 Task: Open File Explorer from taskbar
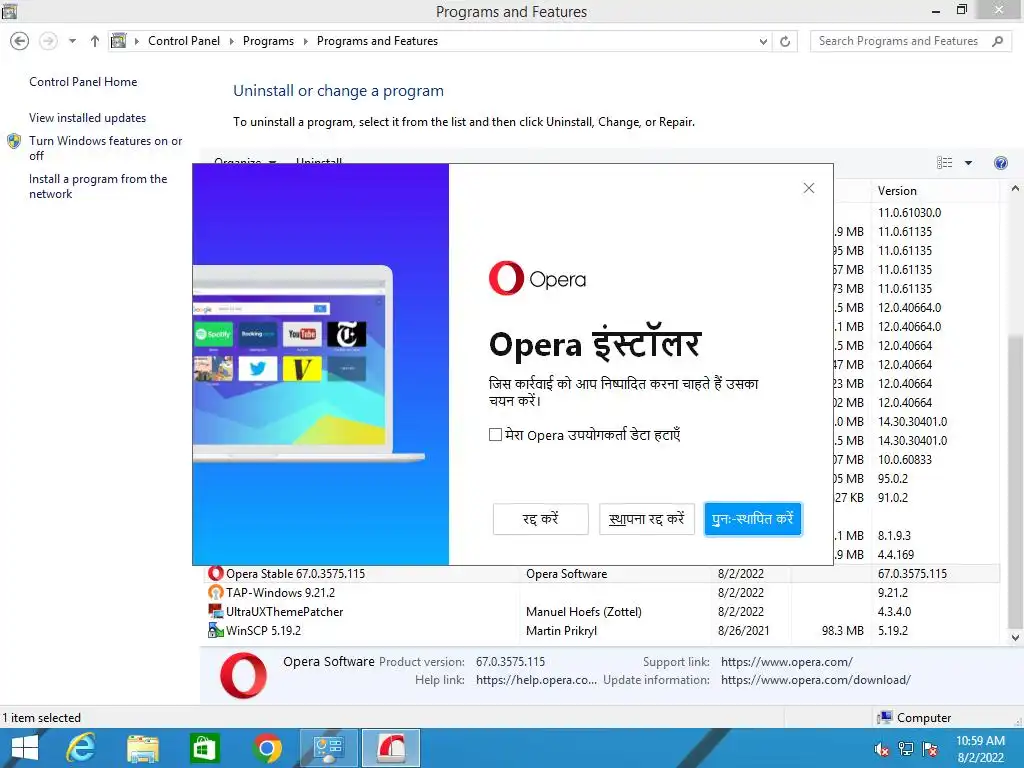click(143, 748)
